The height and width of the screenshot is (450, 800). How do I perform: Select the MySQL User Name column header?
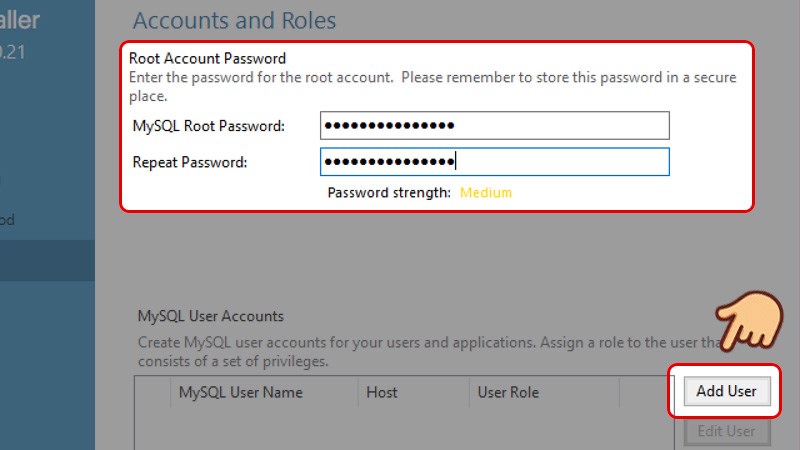241,393
